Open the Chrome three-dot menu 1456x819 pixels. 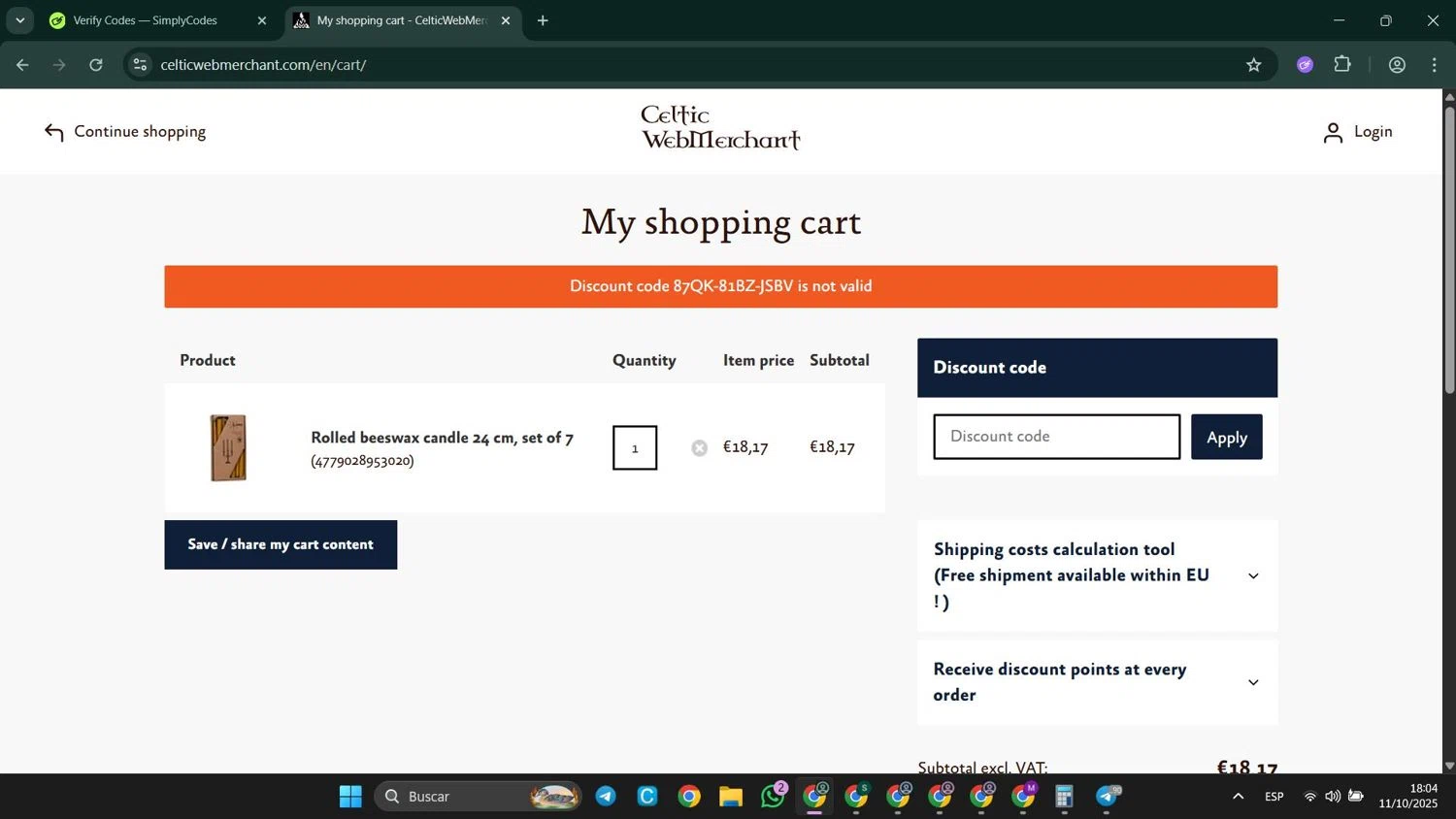click(1434, 65)
